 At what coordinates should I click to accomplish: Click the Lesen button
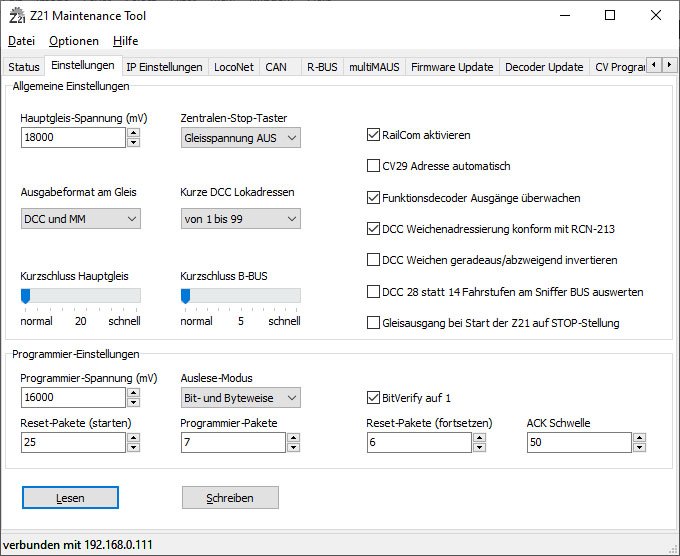click(70, 497)
